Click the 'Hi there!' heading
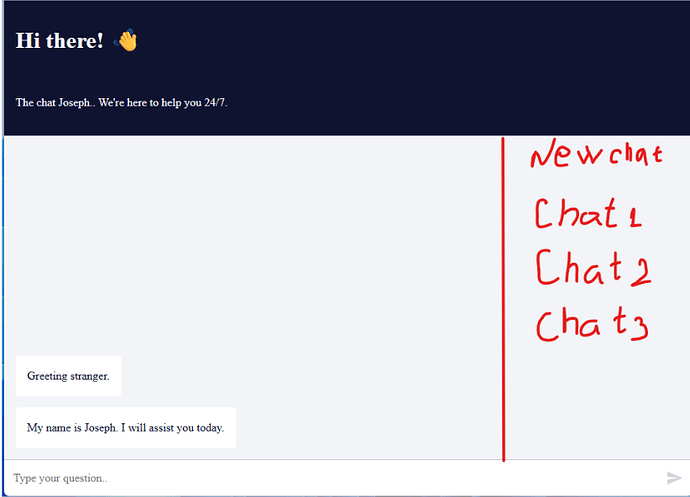This screenshot has width=690, height=497. [x=59, y=40]
